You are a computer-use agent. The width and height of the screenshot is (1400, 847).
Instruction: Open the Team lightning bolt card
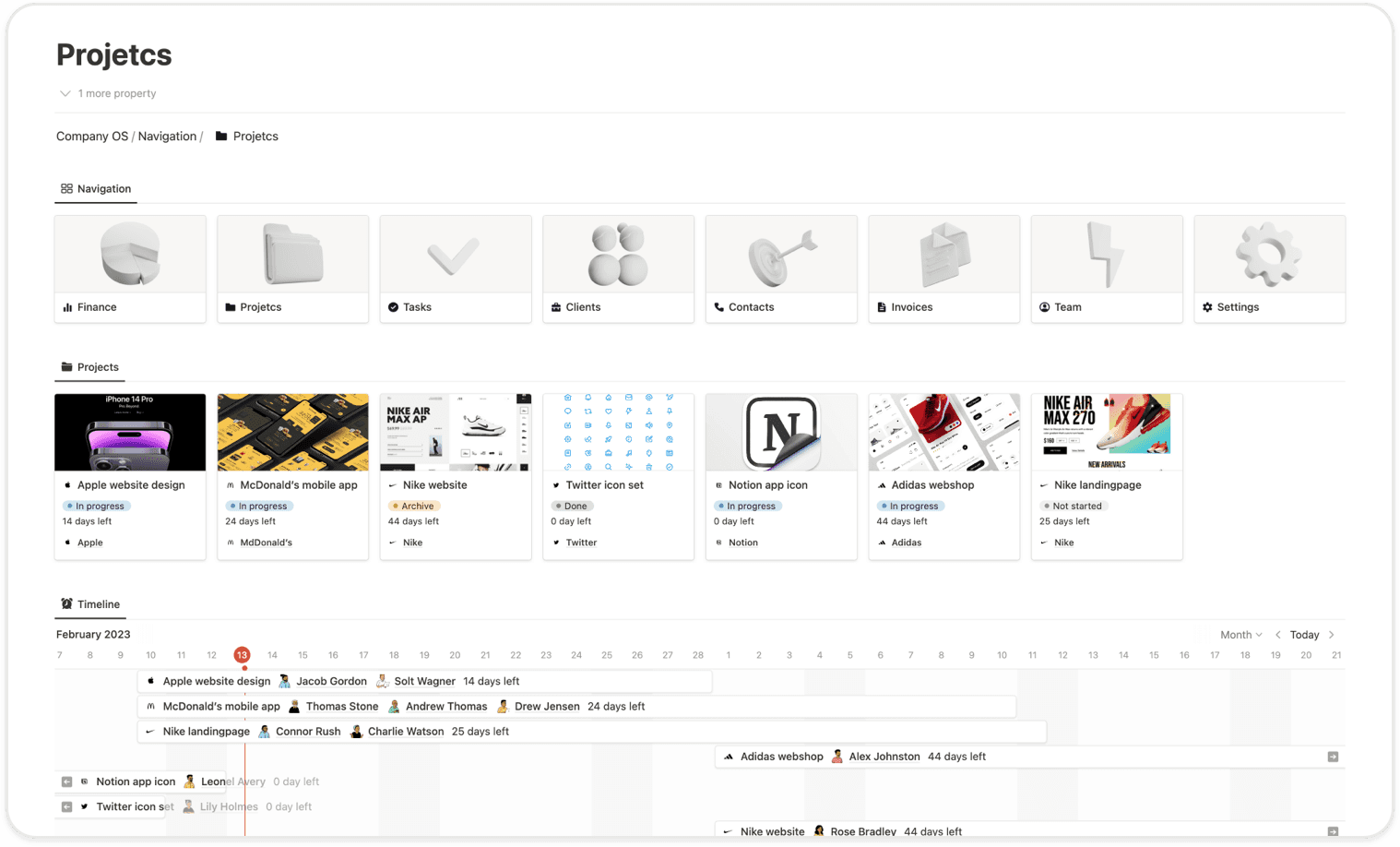pyautogui.click(x=1107, y=268)
